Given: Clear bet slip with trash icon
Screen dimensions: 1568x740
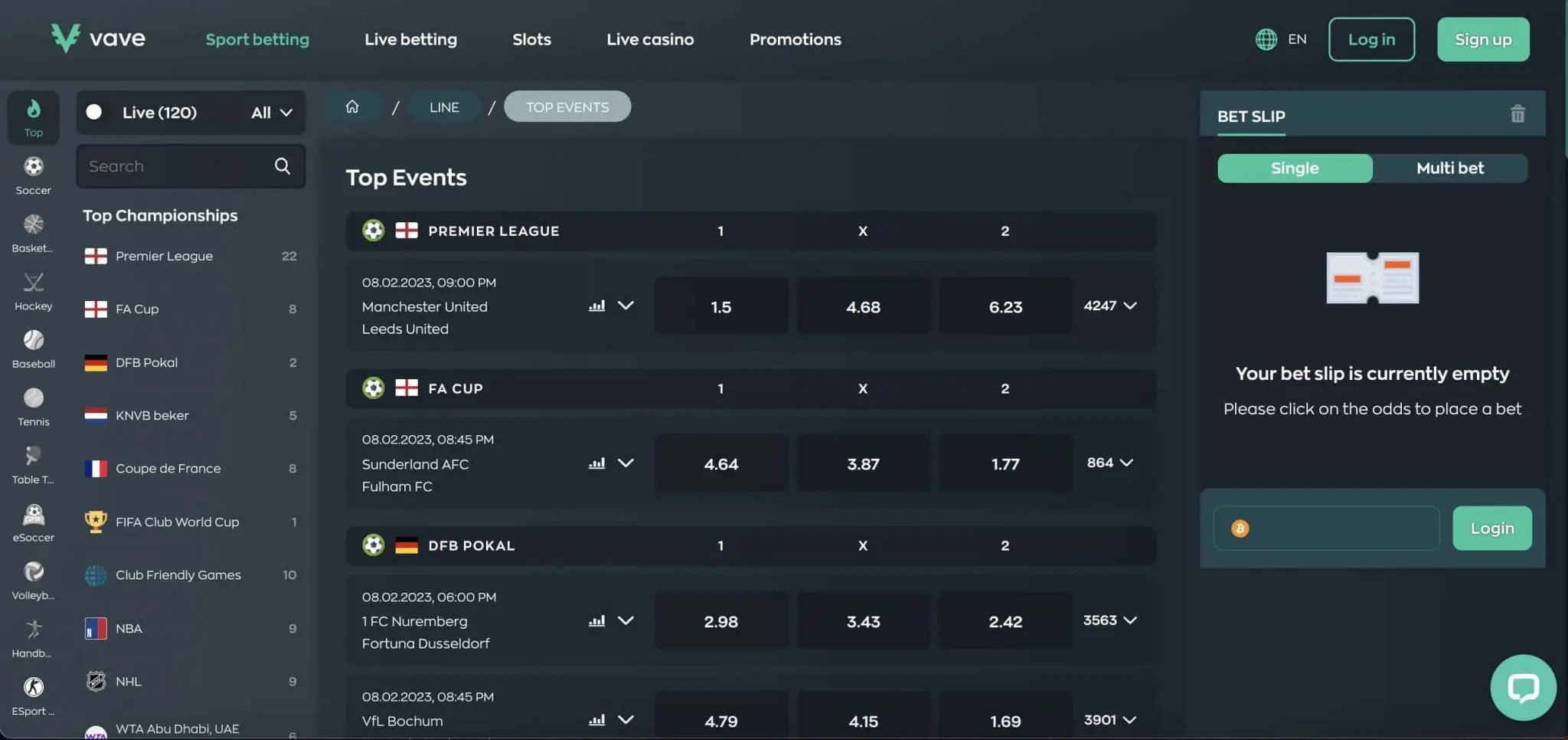Looking at the screenshot, I should point(1517,114).
